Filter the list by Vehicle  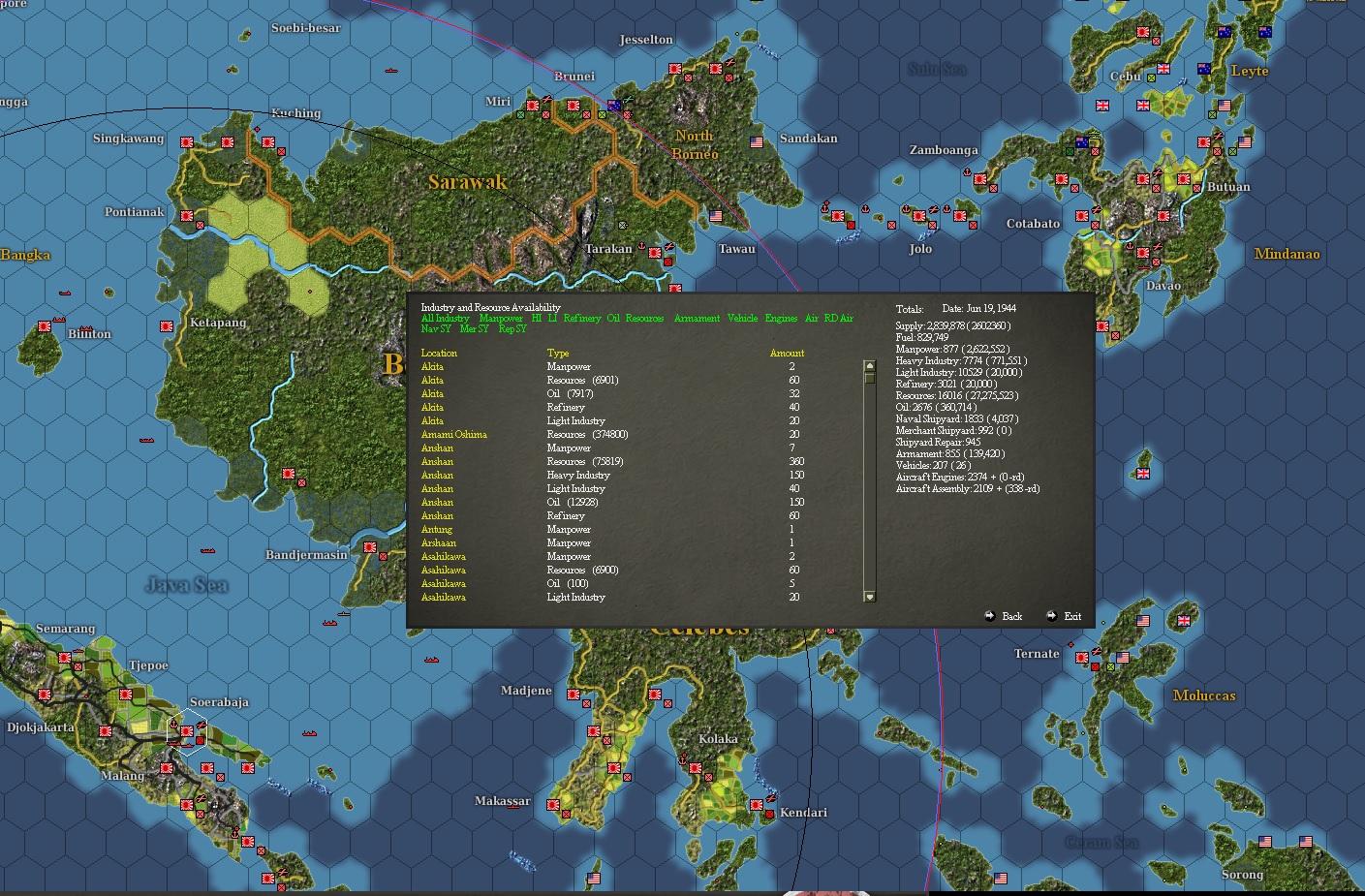tap(743, 318)
